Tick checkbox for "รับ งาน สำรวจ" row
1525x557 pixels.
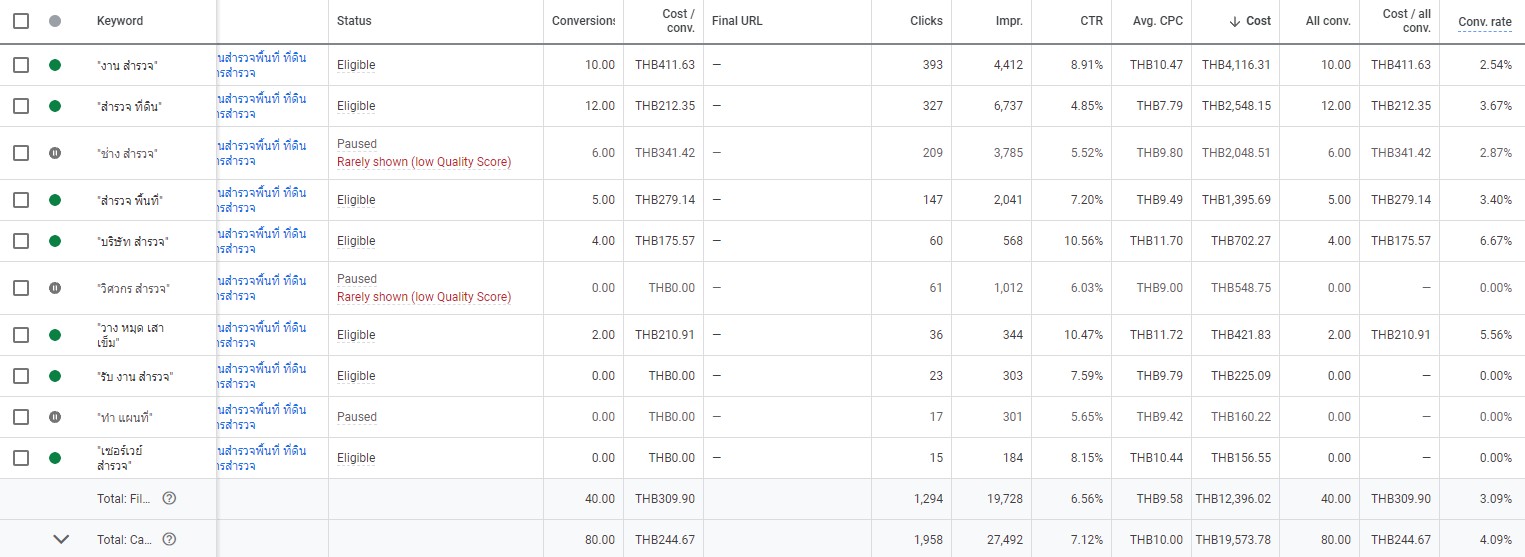pos(21,376)
